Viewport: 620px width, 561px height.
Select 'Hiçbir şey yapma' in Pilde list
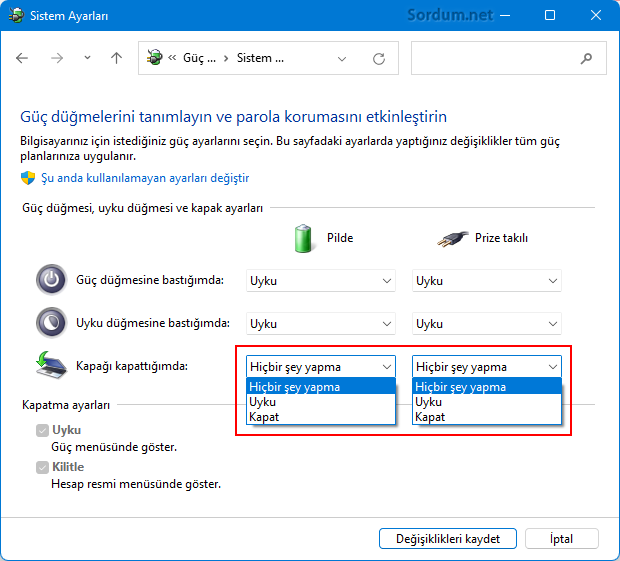[x=321, y=386]
